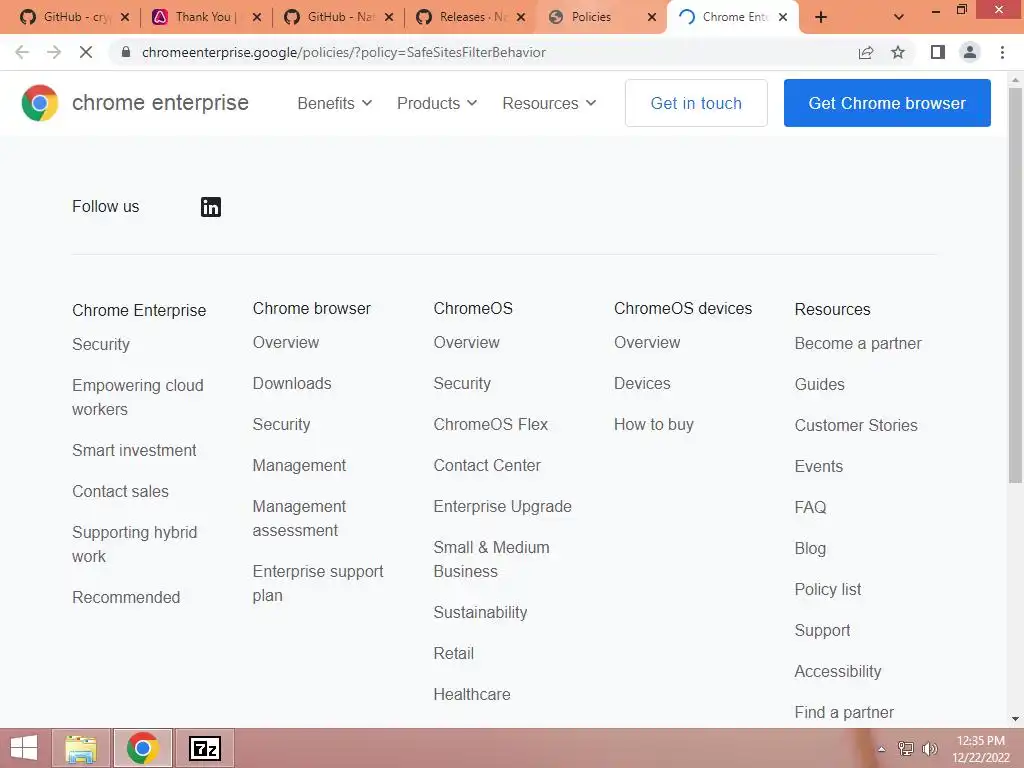Screen dimensions: 1024x768
Task: Open Customer Stories link
Action: click(856, 425)
